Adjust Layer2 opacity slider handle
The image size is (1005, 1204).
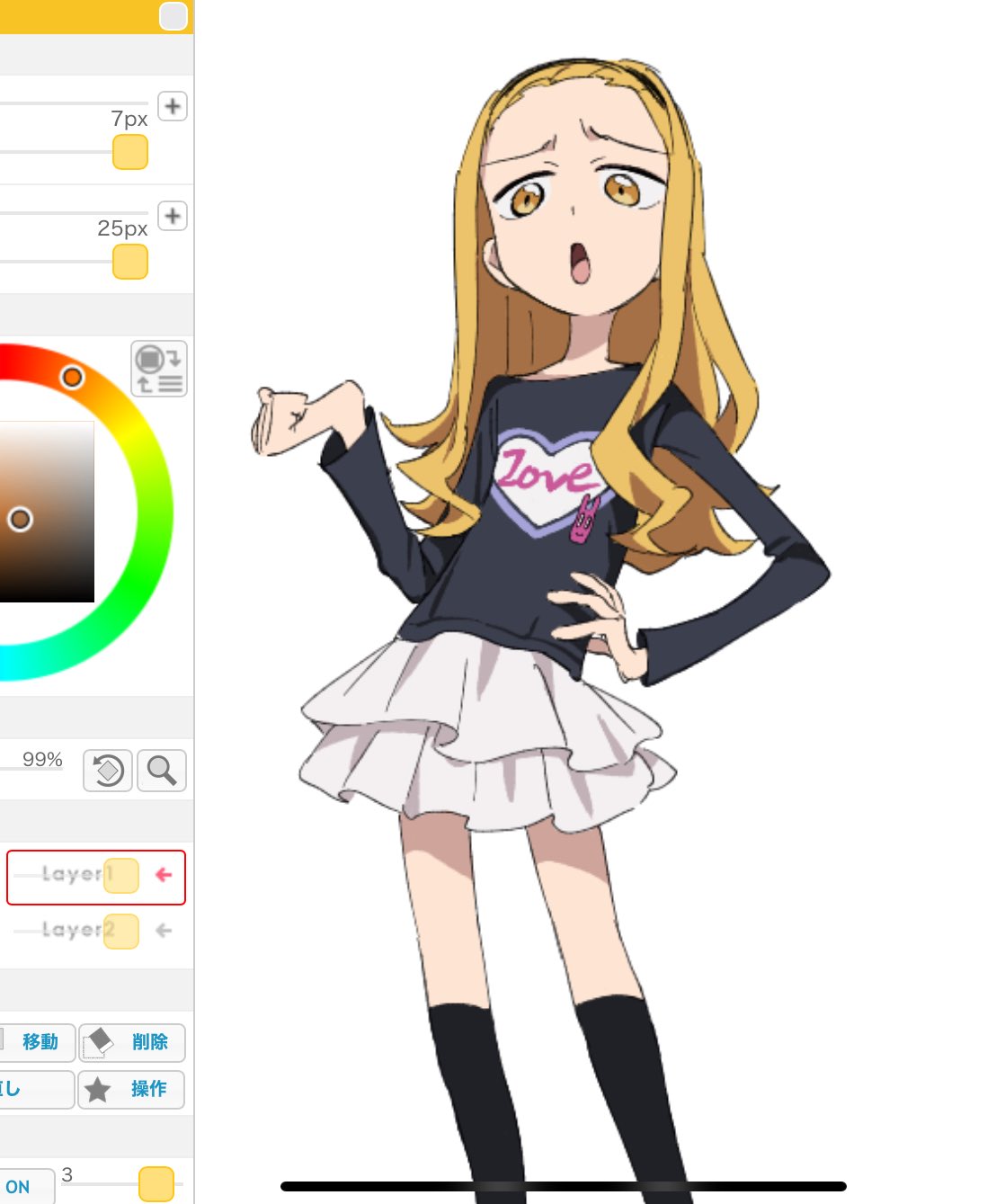pyautogui.click(x=121, y=932)
